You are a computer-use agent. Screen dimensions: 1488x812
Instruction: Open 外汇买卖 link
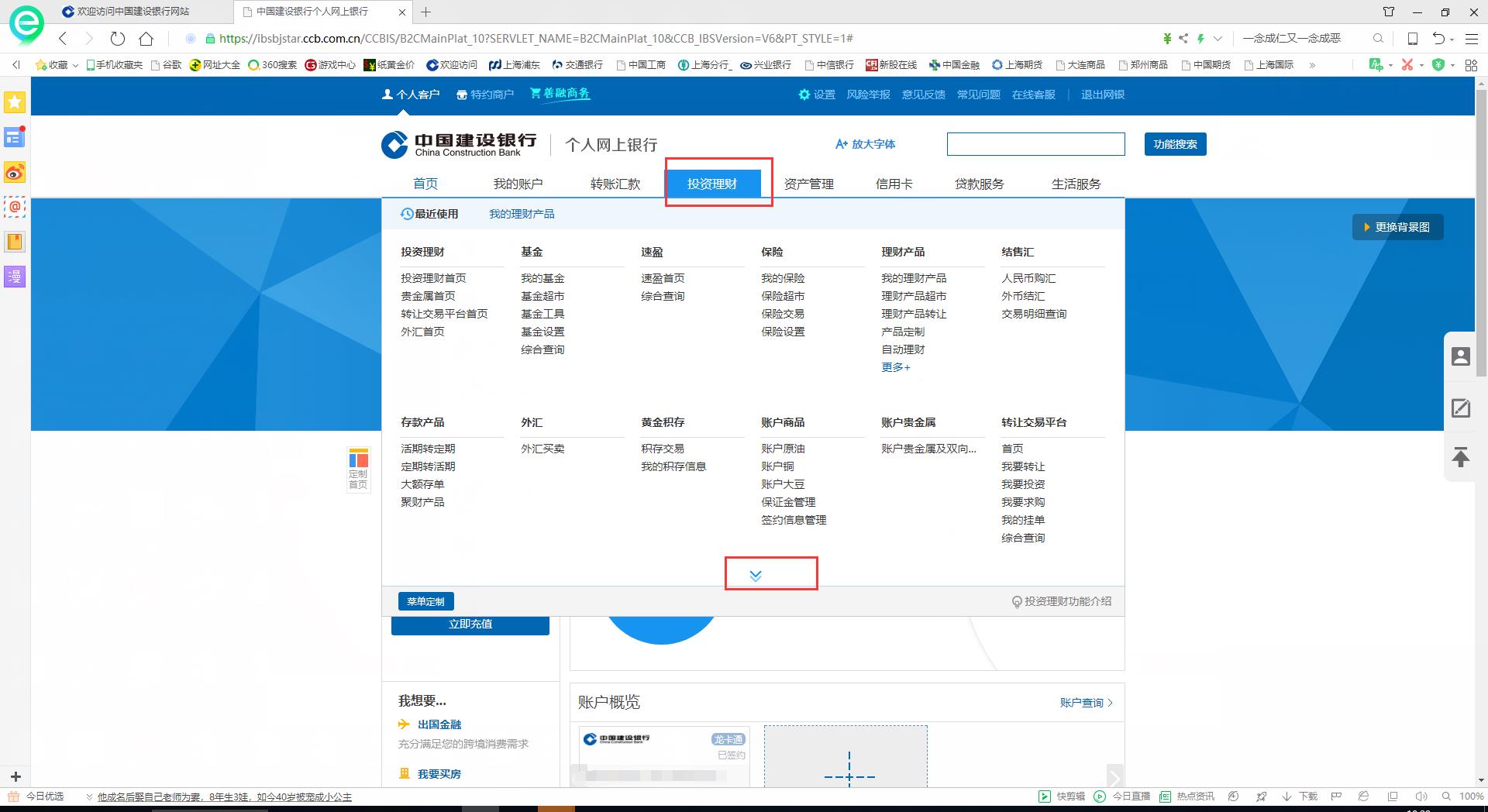tap(542, 449)
